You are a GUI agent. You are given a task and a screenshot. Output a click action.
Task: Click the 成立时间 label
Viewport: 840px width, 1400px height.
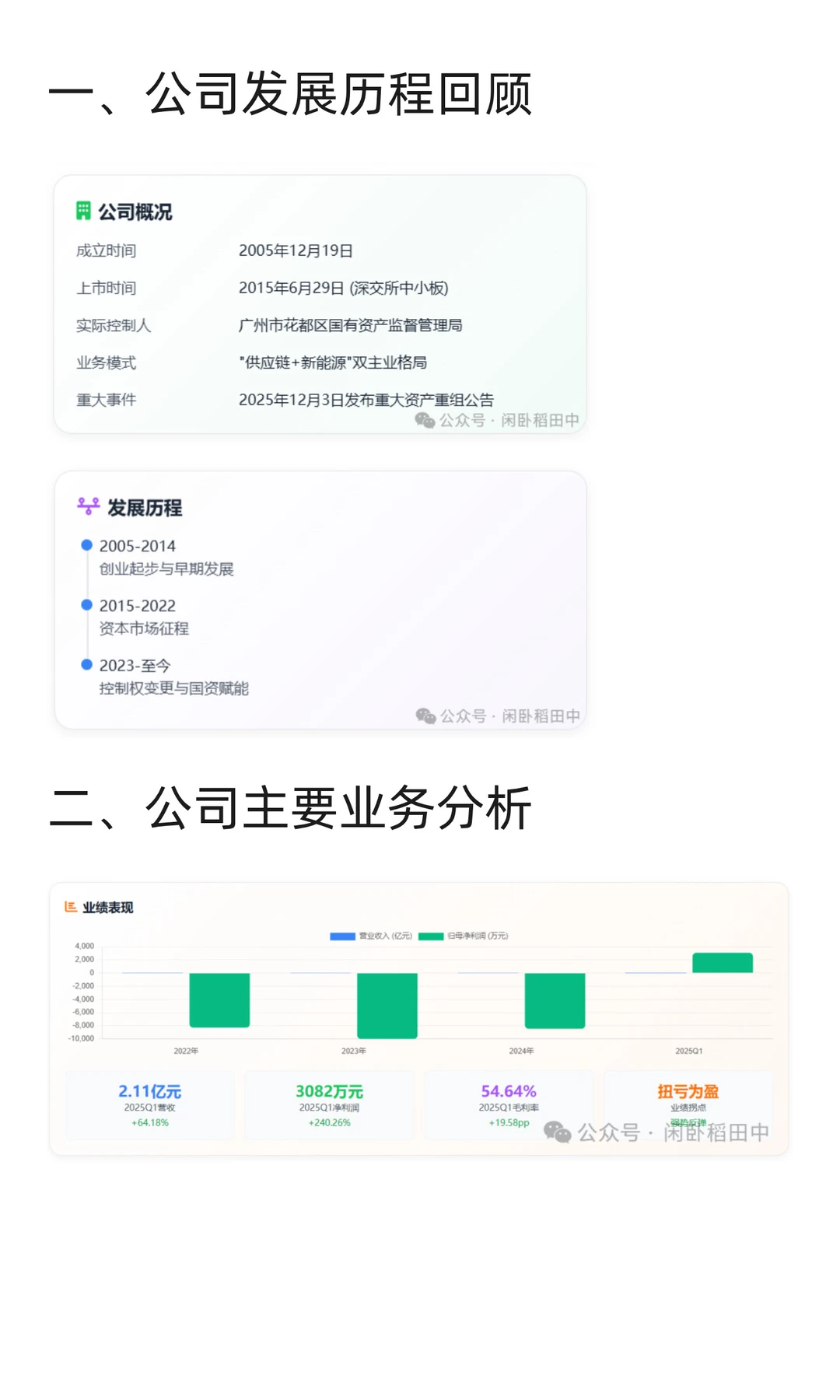pos(106,250)
